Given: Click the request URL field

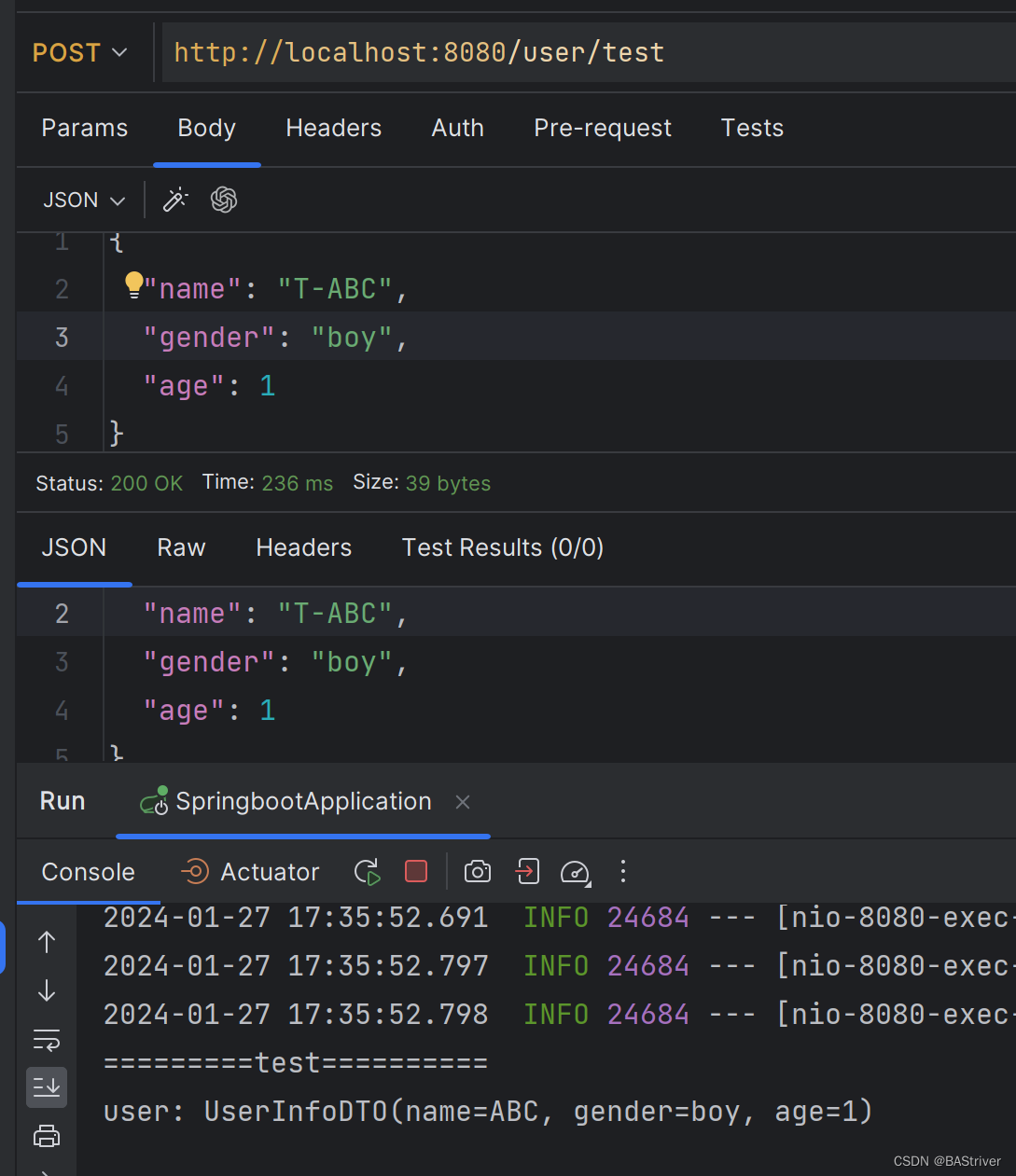Looking at the screenshot, I should [x=590, y=52].
